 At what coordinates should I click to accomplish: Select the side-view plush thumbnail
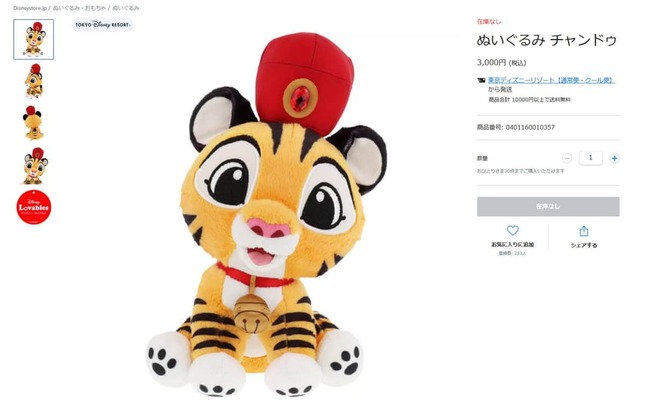(34, 80)
